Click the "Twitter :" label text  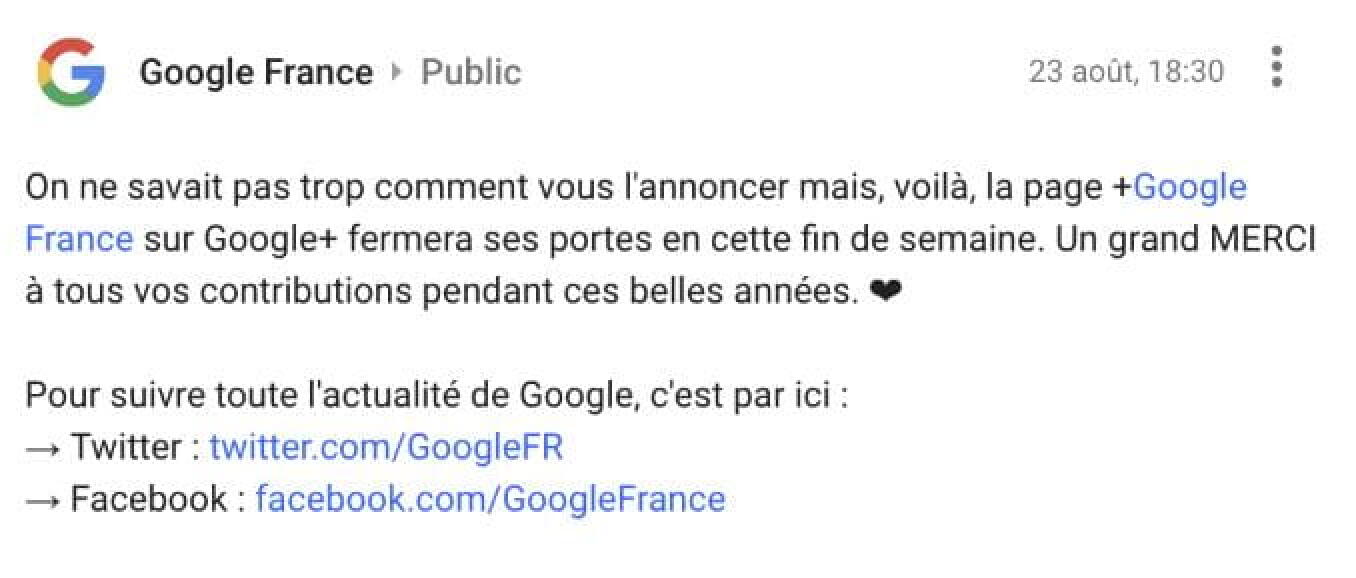coord(134,447)
